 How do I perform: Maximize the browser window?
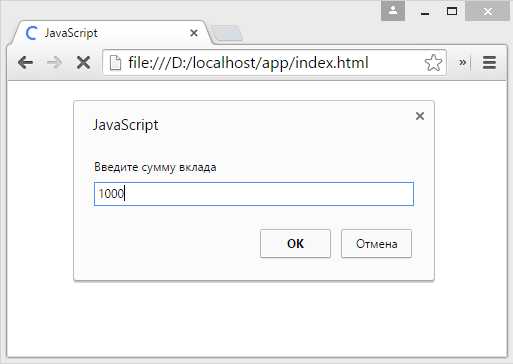click(x=452, y=11)
